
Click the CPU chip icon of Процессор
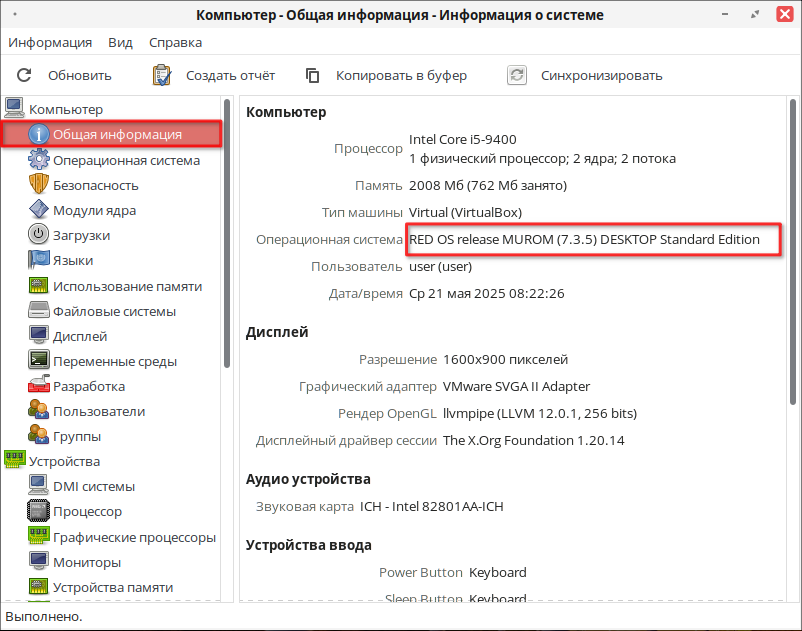38,511
